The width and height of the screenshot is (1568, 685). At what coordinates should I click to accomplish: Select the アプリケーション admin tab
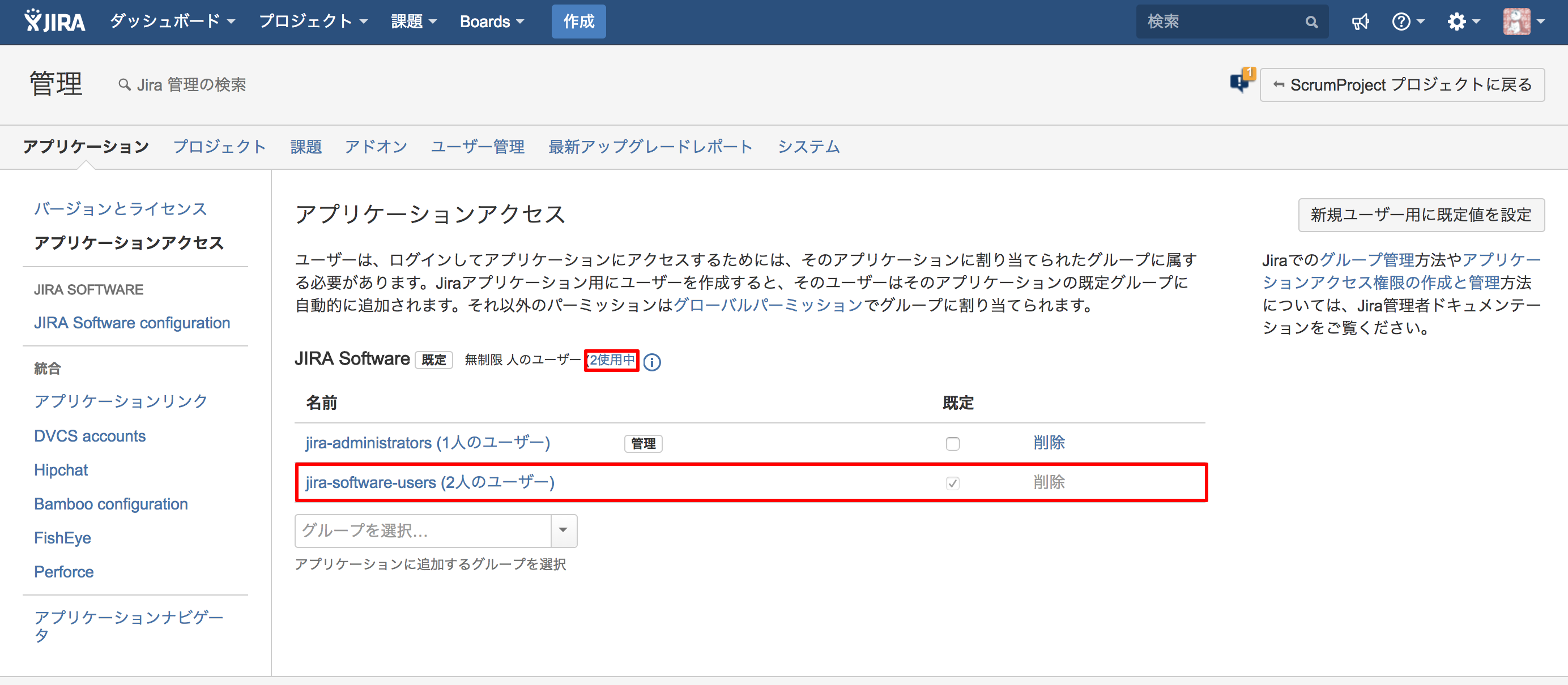86,147
